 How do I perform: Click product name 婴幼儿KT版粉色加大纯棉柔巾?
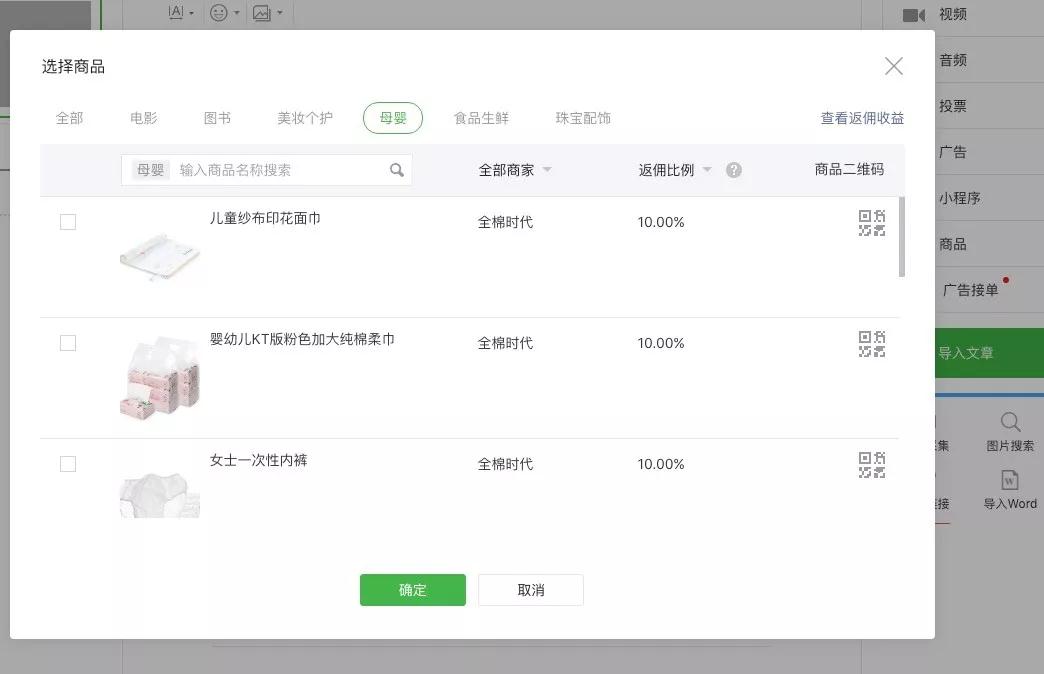(302, 339)
